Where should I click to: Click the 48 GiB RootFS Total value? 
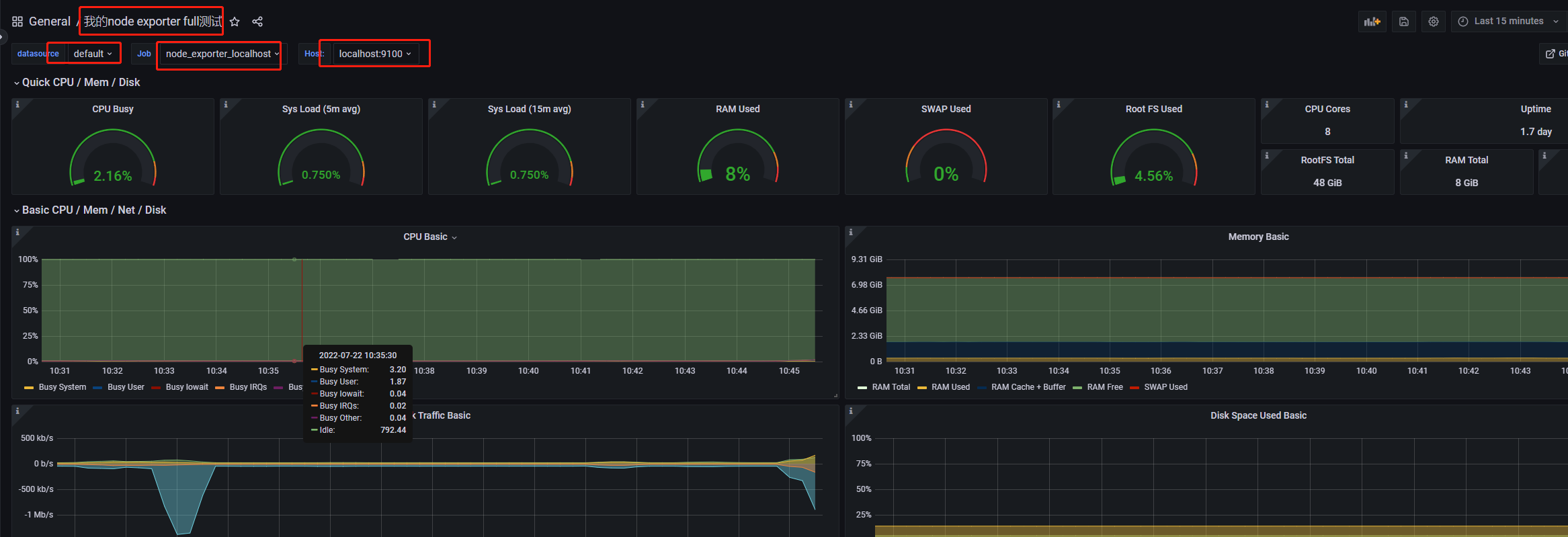(1327, 183)
